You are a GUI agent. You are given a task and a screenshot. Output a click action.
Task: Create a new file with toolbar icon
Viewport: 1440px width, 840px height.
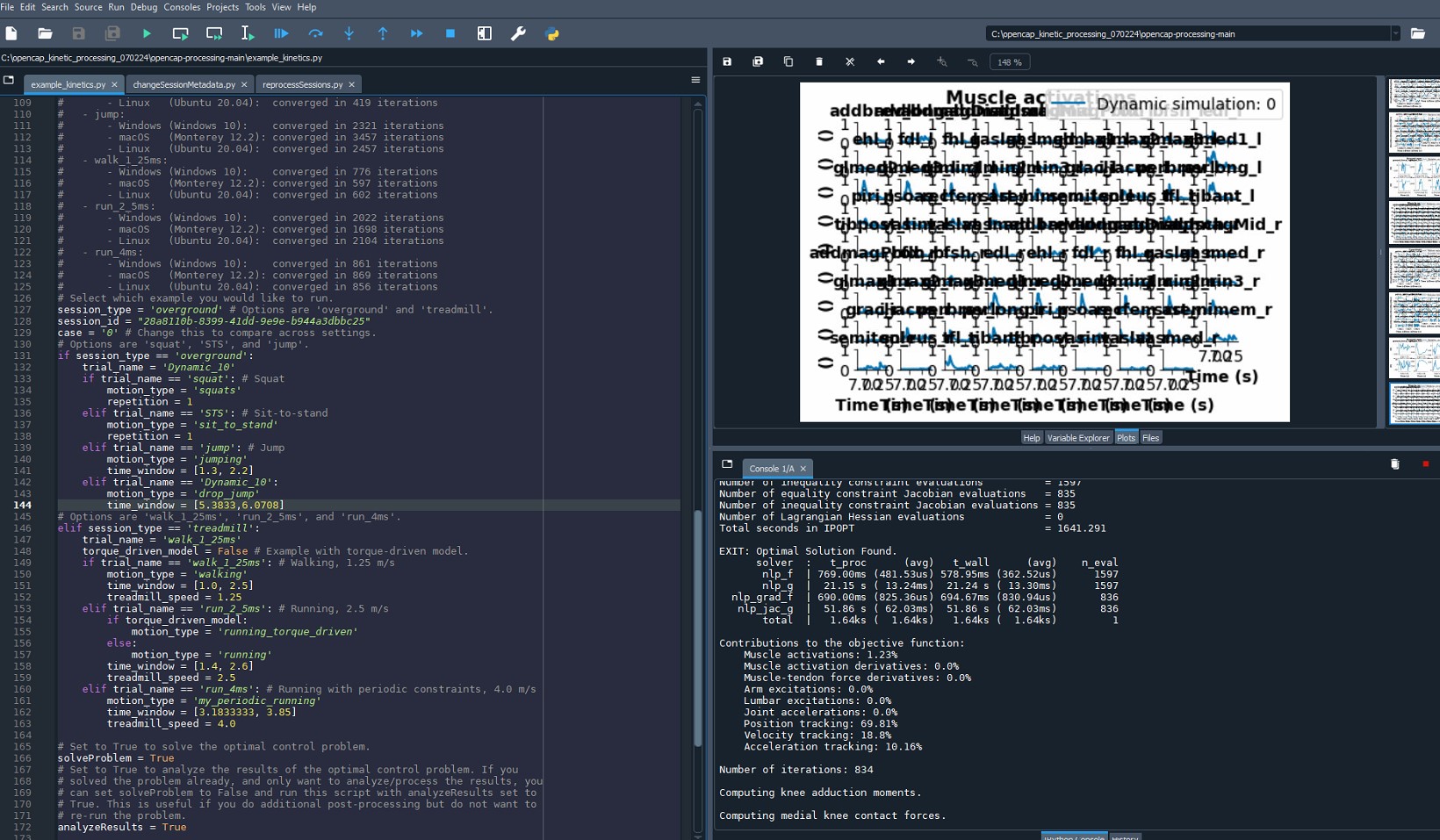tap(11, 33)
